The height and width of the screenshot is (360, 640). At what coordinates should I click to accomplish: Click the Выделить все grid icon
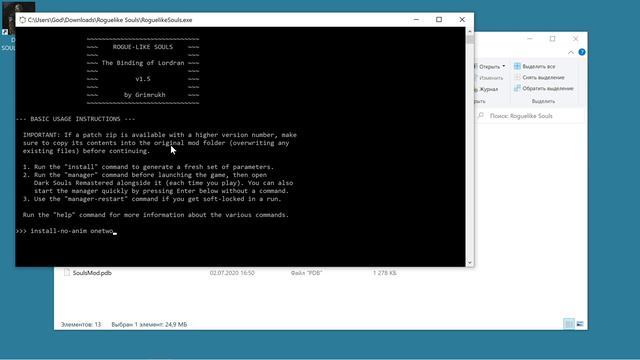[517, 66]
